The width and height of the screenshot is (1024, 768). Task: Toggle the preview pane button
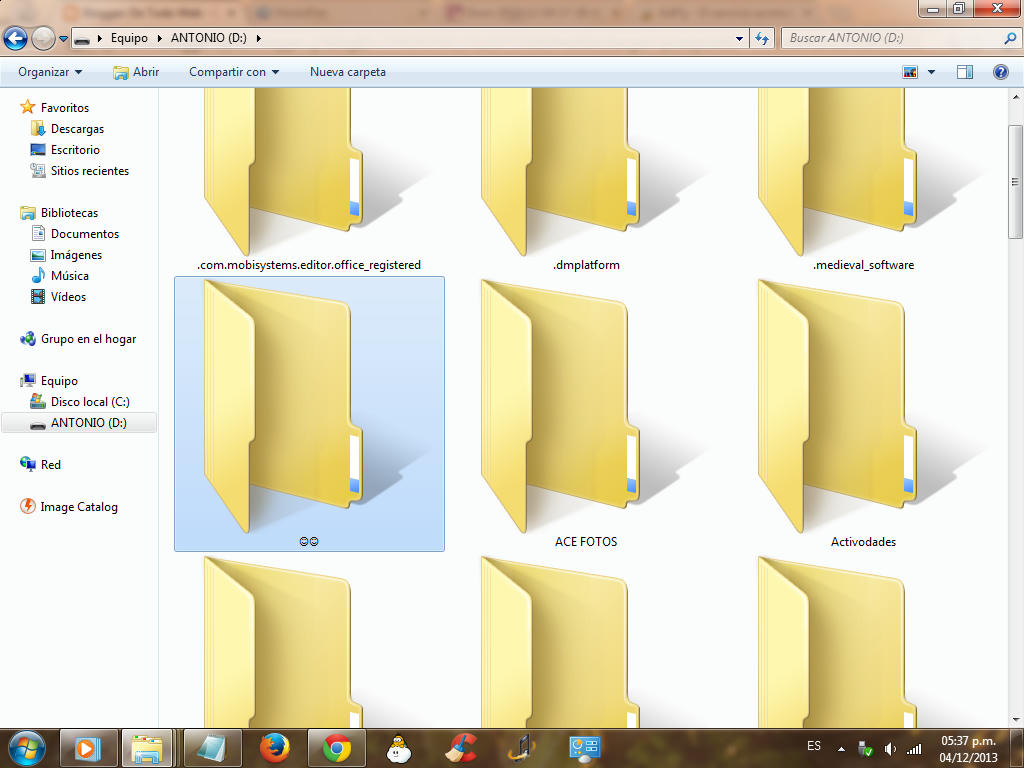click(965, 72)
